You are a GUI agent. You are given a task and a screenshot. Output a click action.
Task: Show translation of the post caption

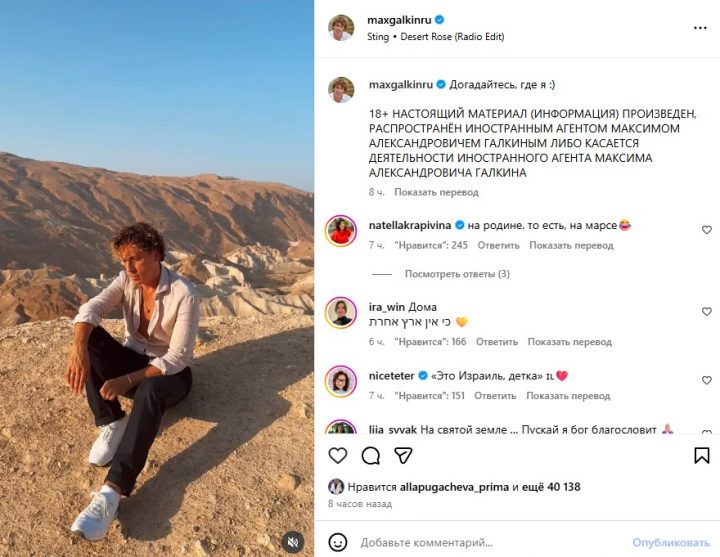pyautogui.click(x=436, y=192)
